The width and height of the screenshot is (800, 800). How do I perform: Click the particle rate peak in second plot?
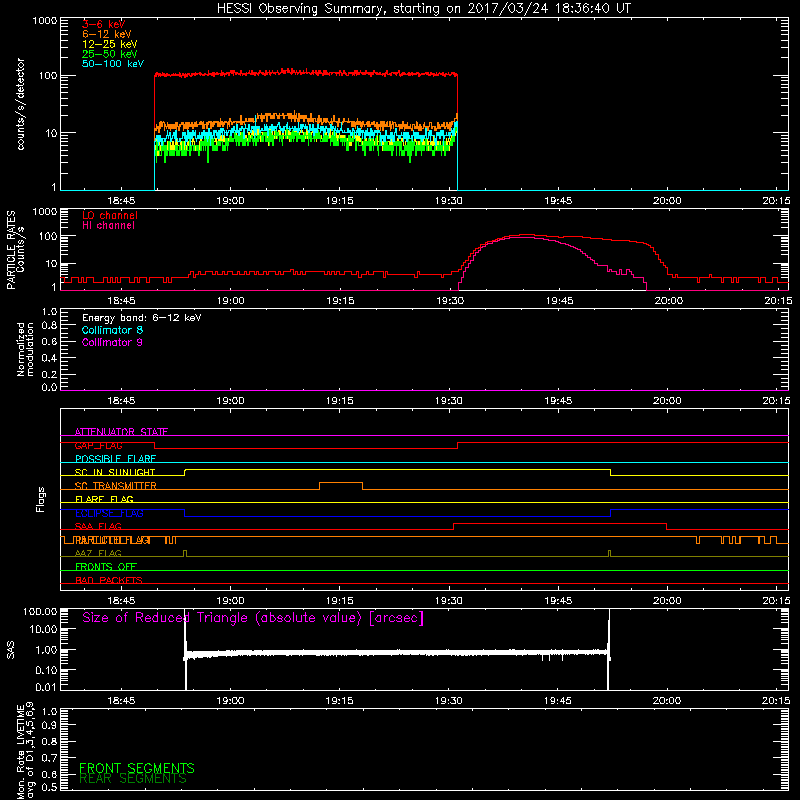(x=526, y=235)
